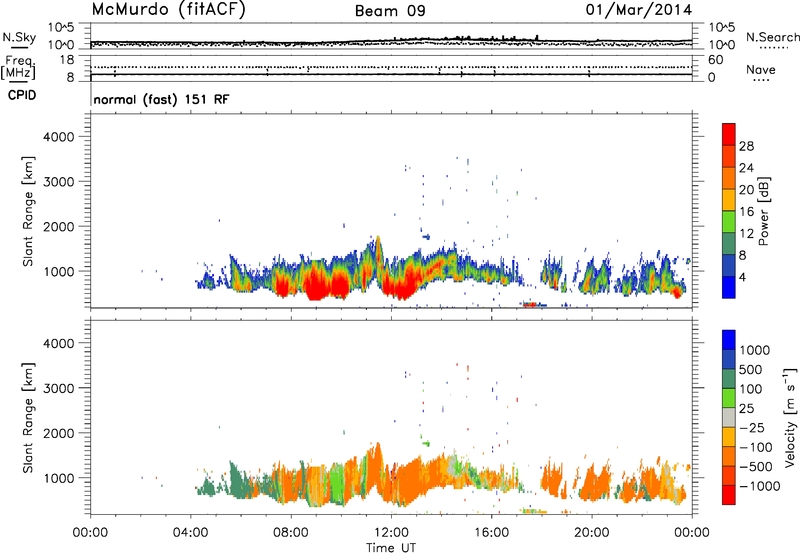
Task: Click the -1000 value on the velocity colorbar
Action: (760, 486)
